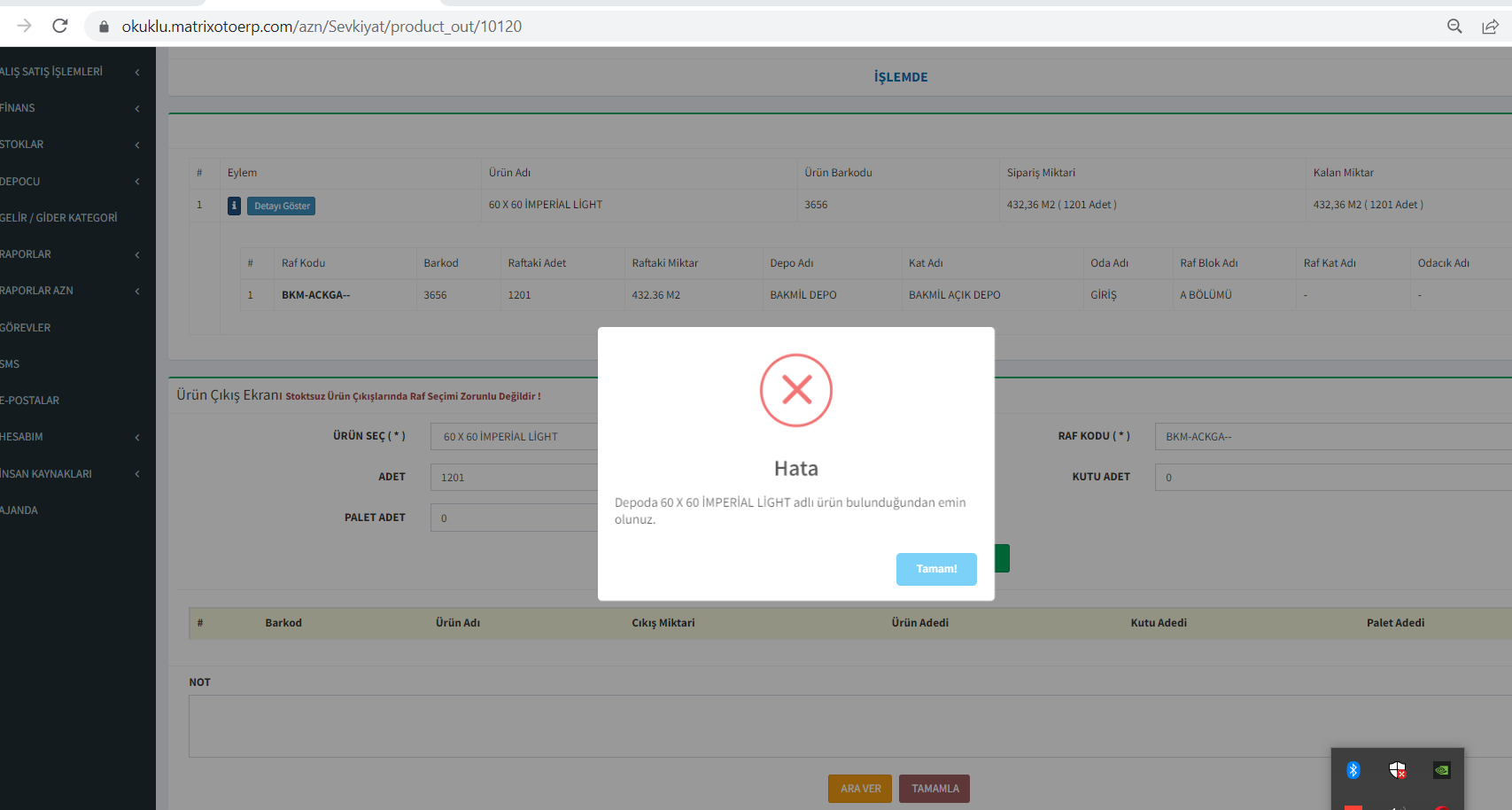Click the share page icon in address bar
Screen dimensions: 1512x810
1490,27
